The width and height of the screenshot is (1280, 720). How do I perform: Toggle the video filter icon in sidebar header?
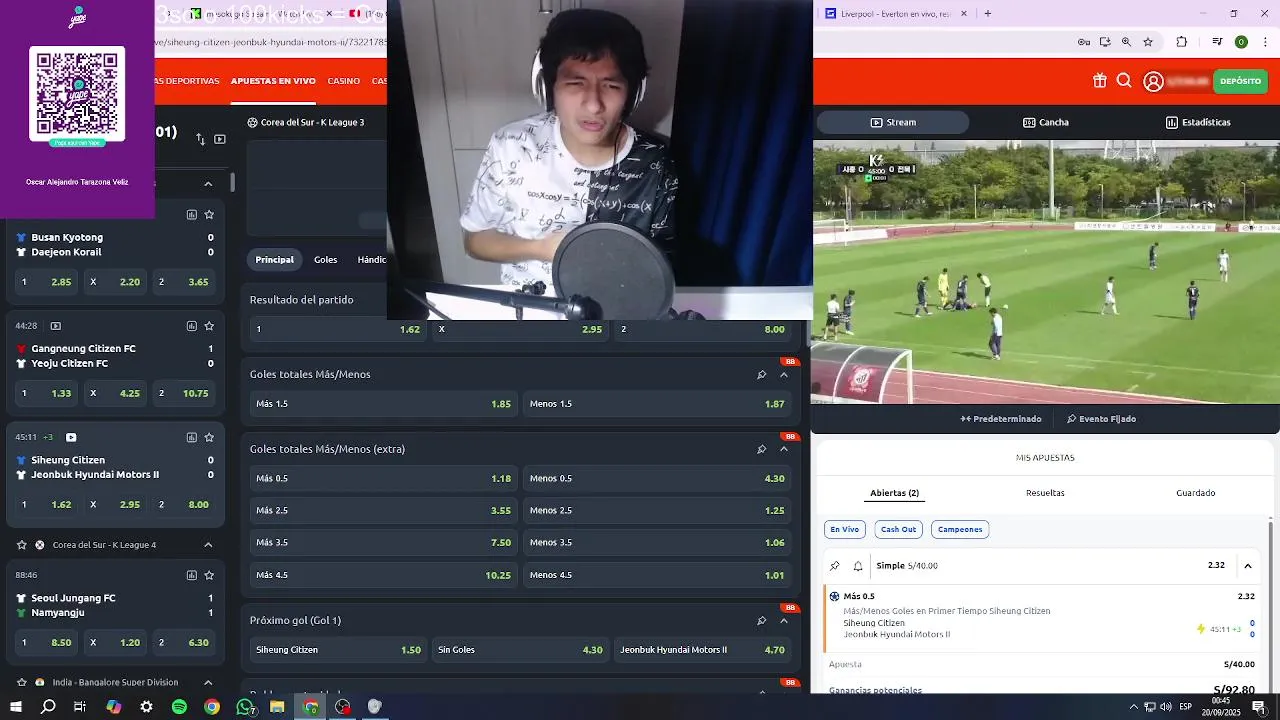pos(220,139)
